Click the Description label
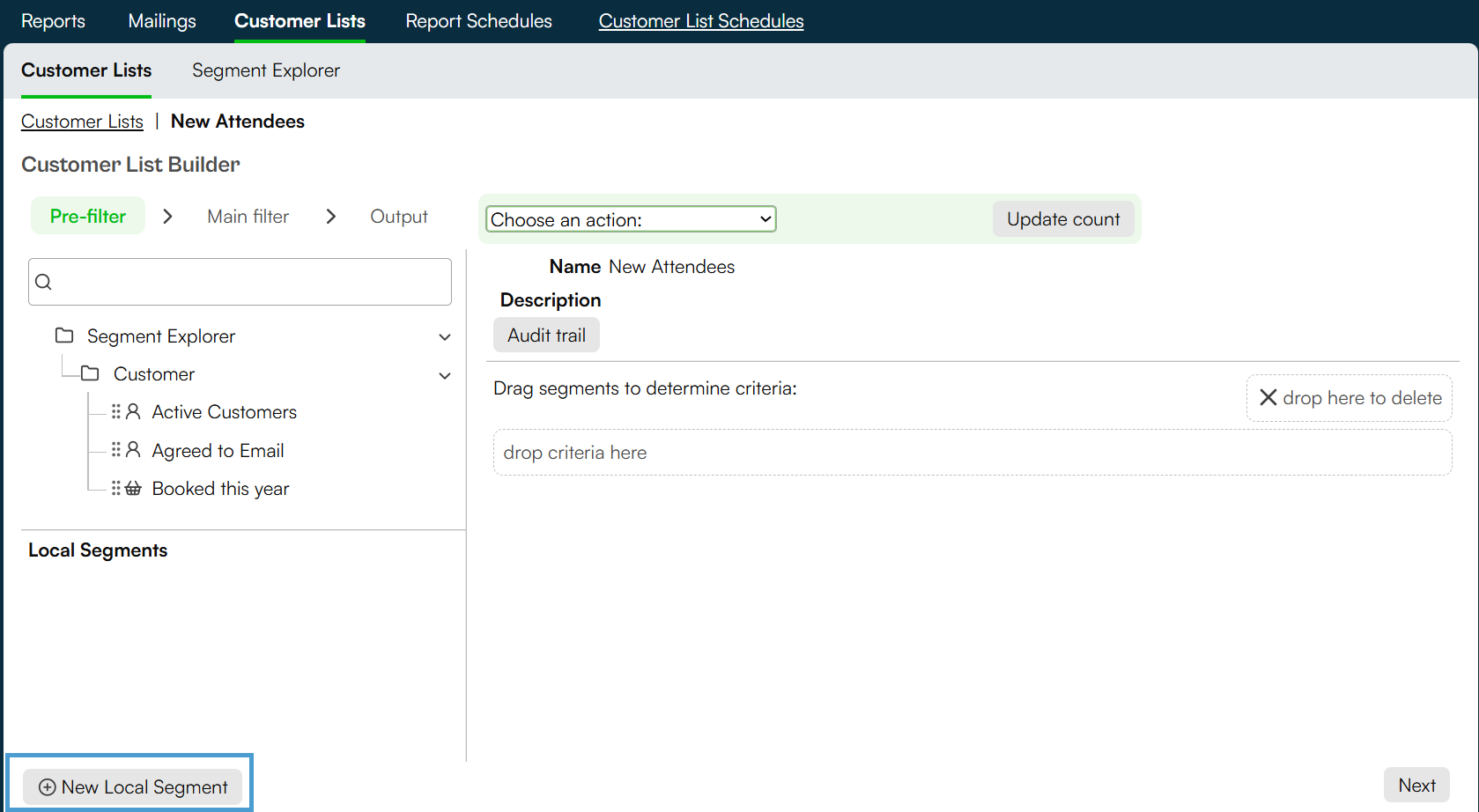 [551, 300]
